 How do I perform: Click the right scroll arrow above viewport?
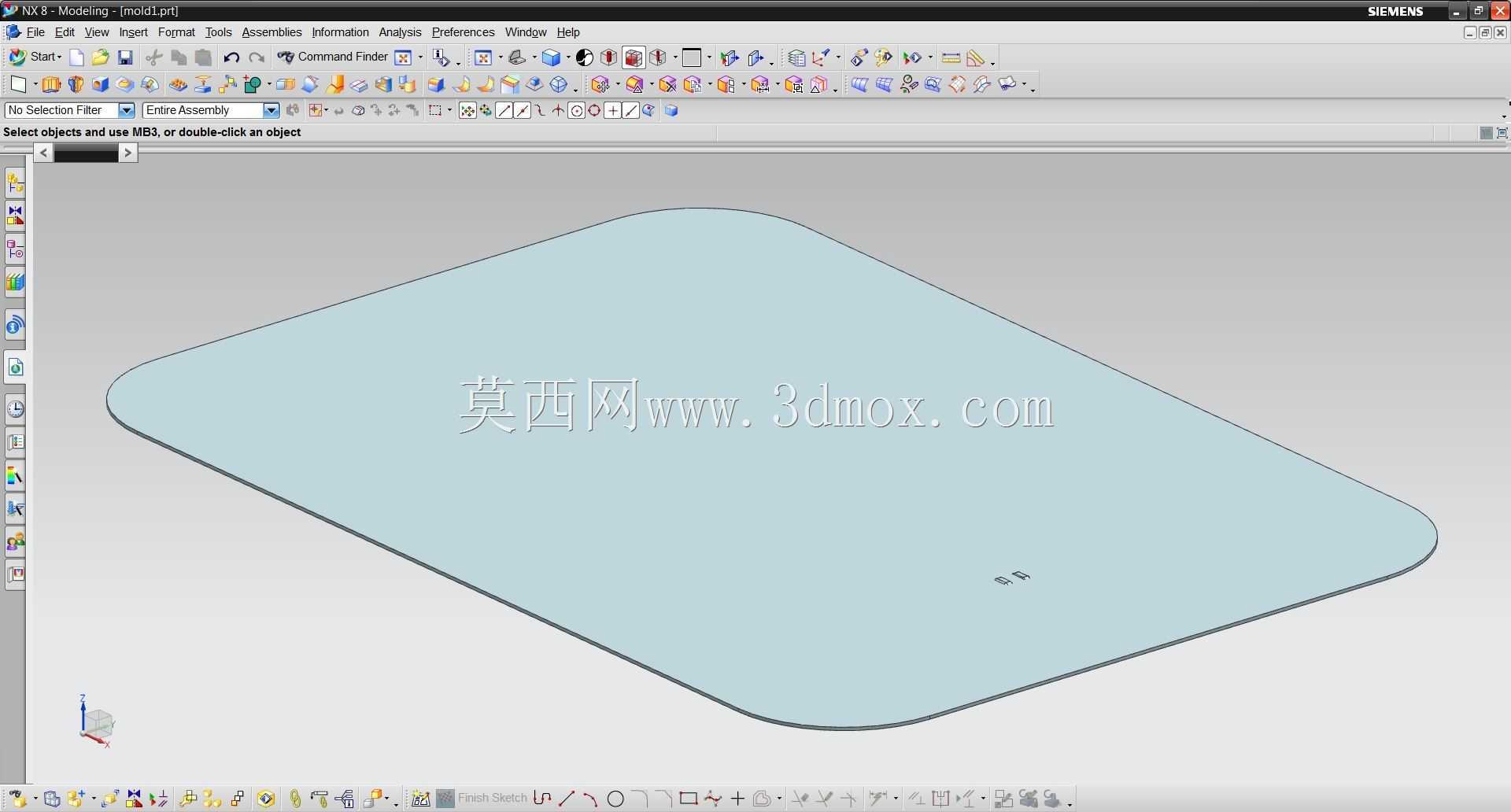pos(127,153)
